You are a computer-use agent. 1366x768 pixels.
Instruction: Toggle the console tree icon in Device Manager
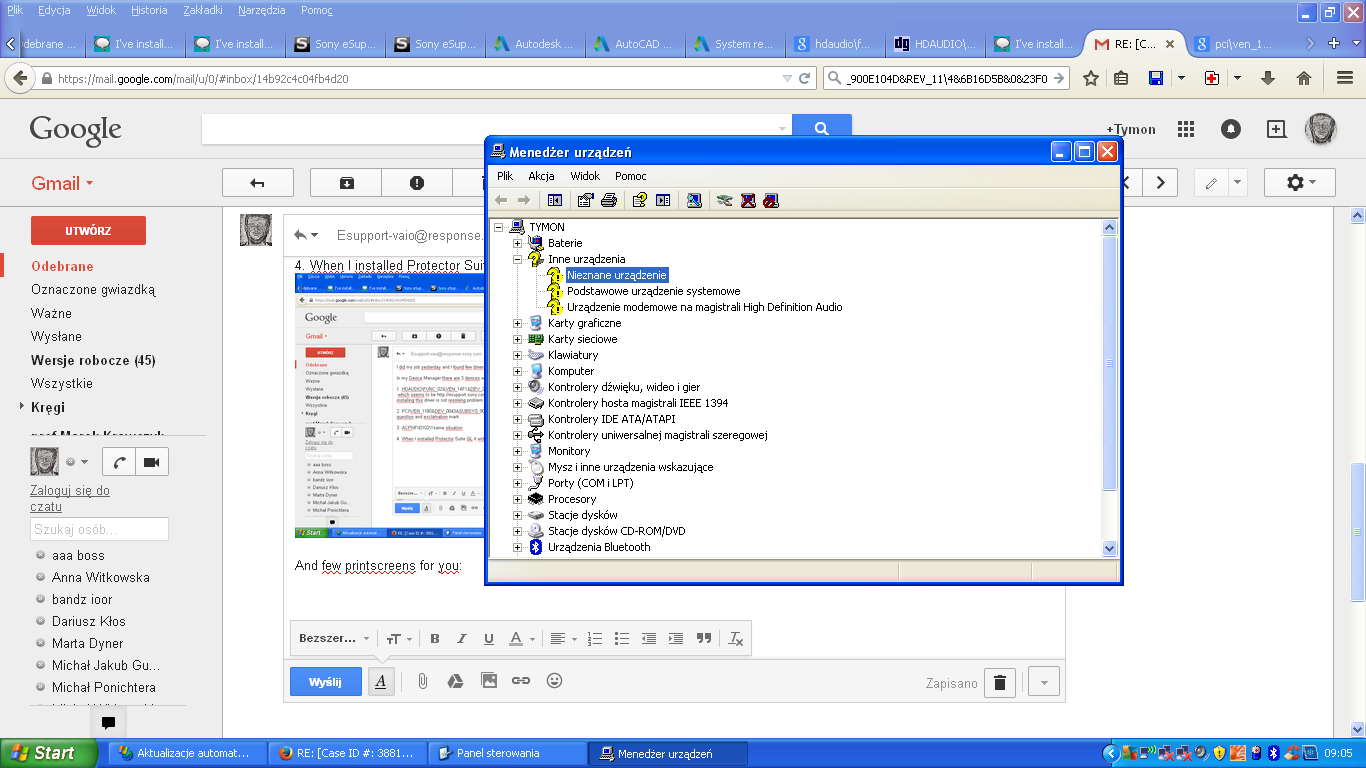(x=555, y=200)
